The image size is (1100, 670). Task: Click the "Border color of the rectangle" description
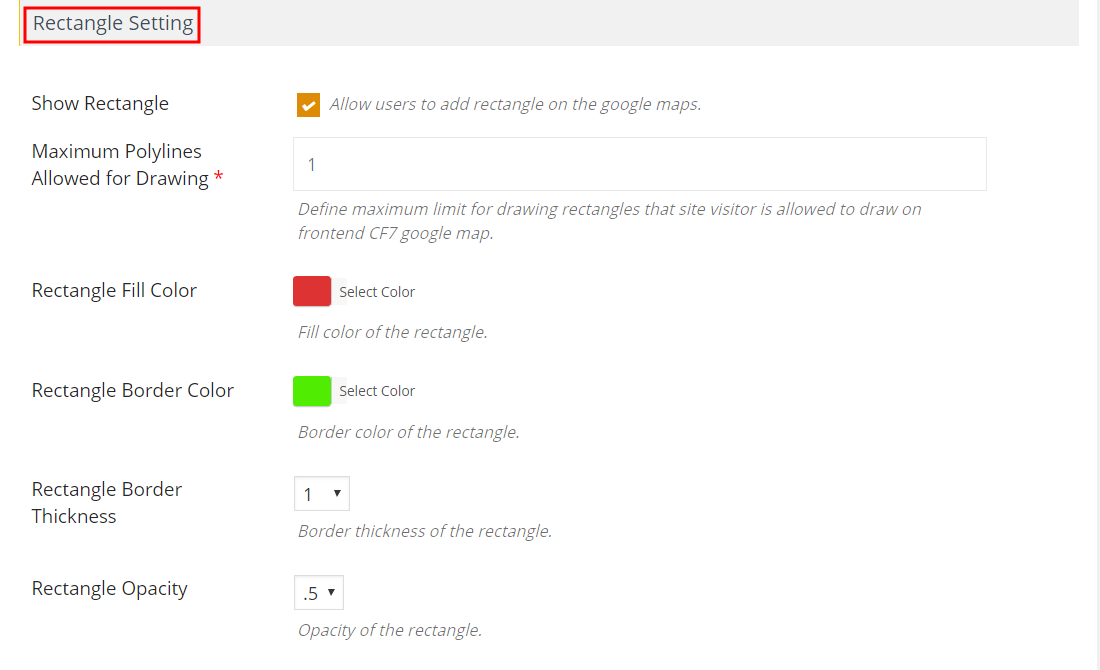408,433
